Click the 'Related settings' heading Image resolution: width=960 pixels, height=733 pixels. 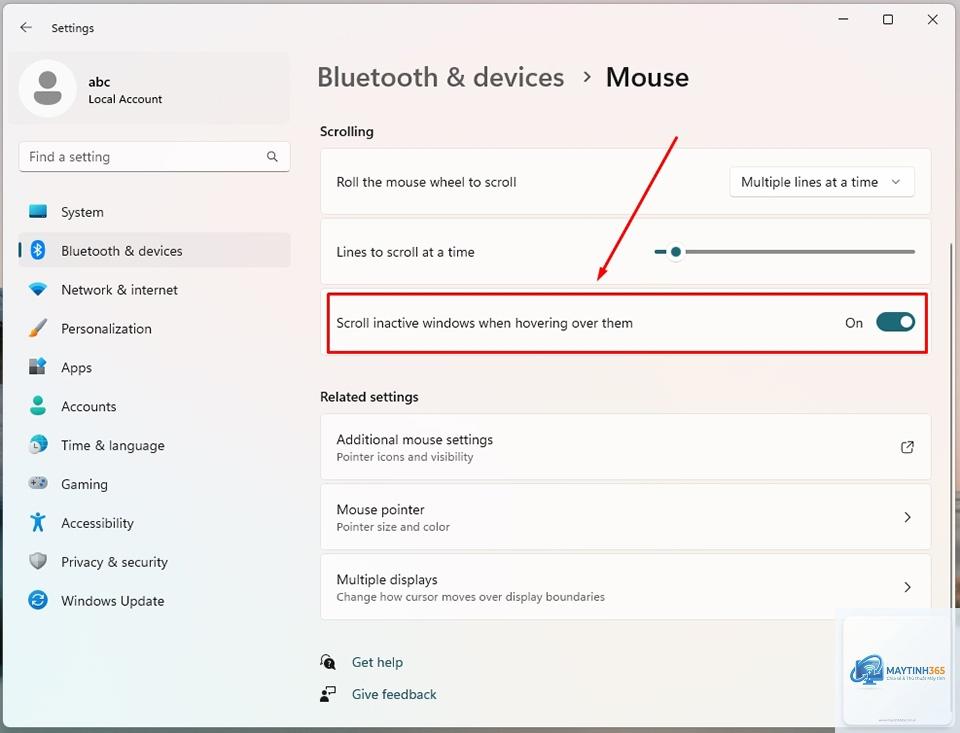point(369,397)
